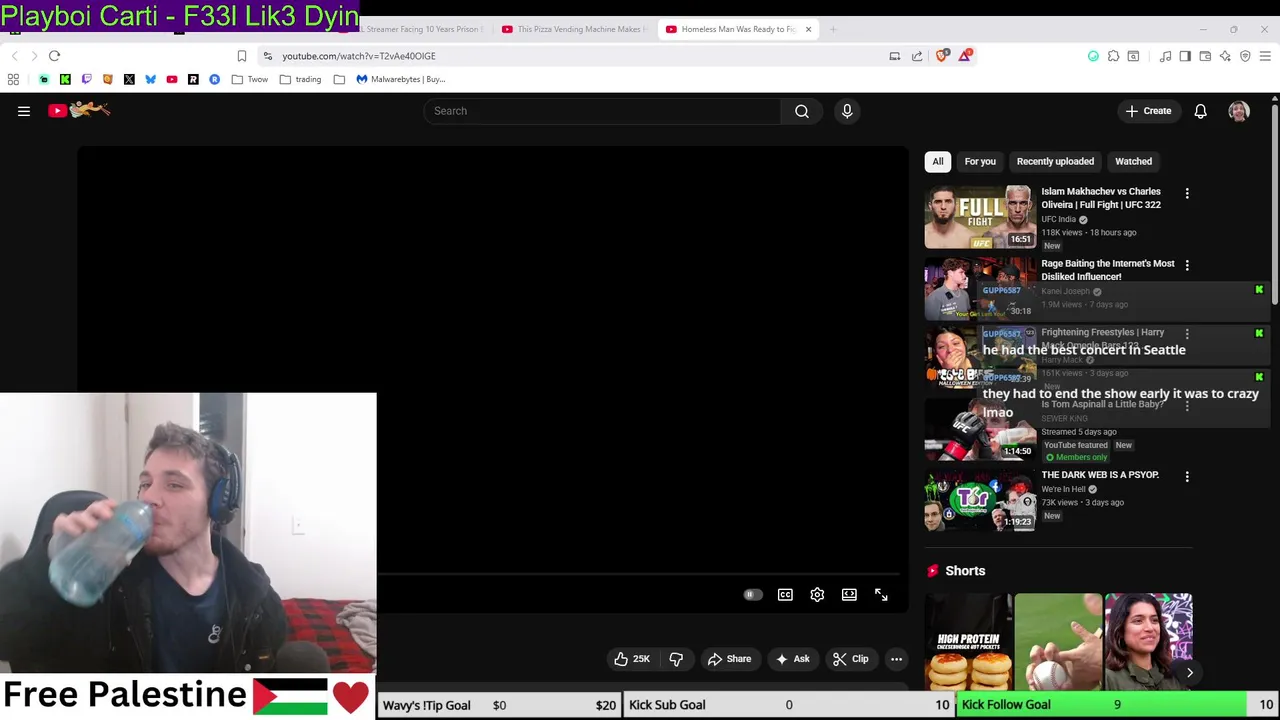Screen dimensions: 1280x720
Task: Toggle the autoplay switch in player
Action: click(753, 594)
